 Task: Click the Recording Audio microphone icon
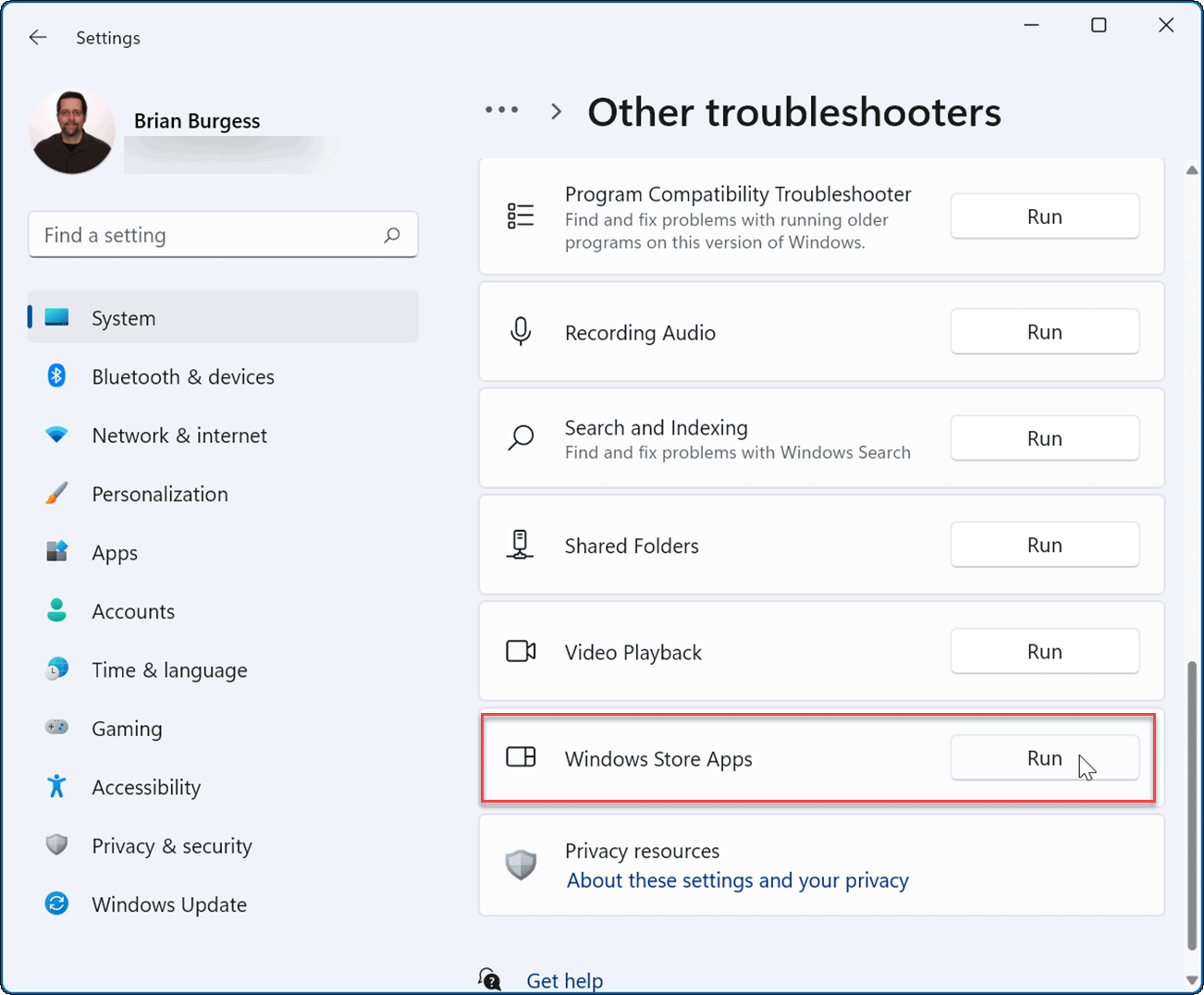point(521,332)
